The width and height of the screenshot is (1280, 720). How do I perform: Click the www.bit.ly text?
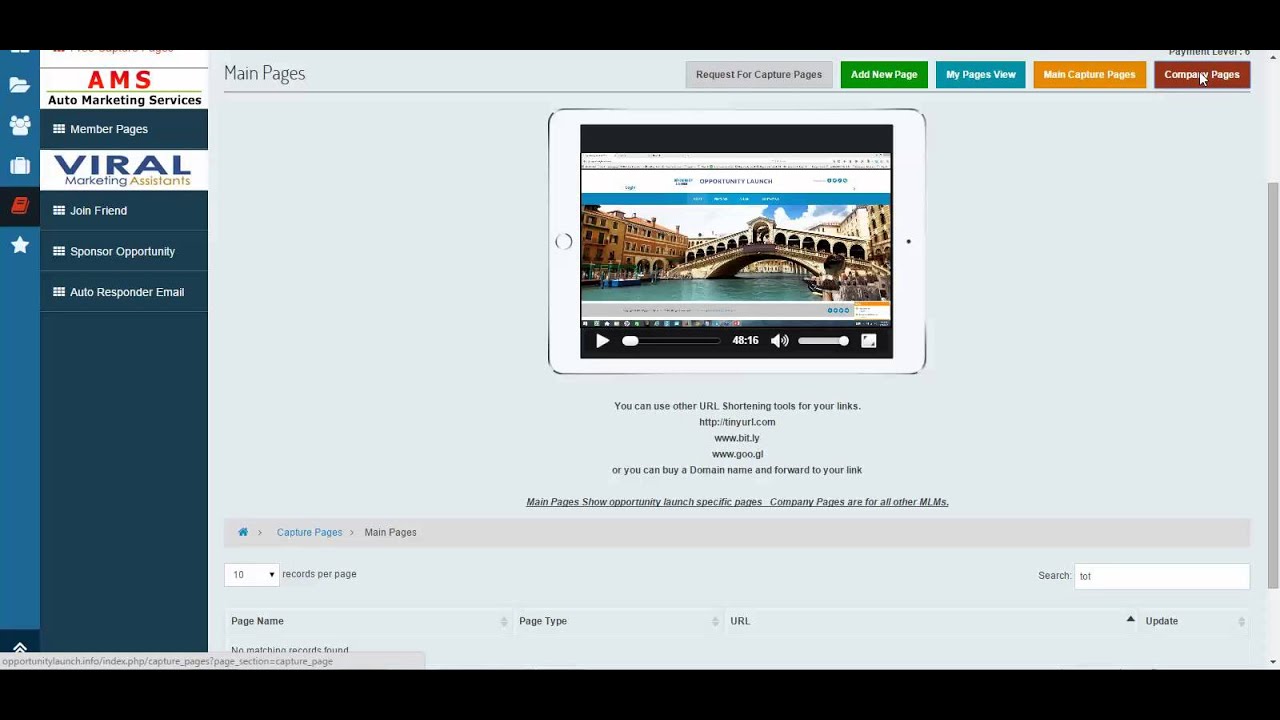click(x=737, y=438)
